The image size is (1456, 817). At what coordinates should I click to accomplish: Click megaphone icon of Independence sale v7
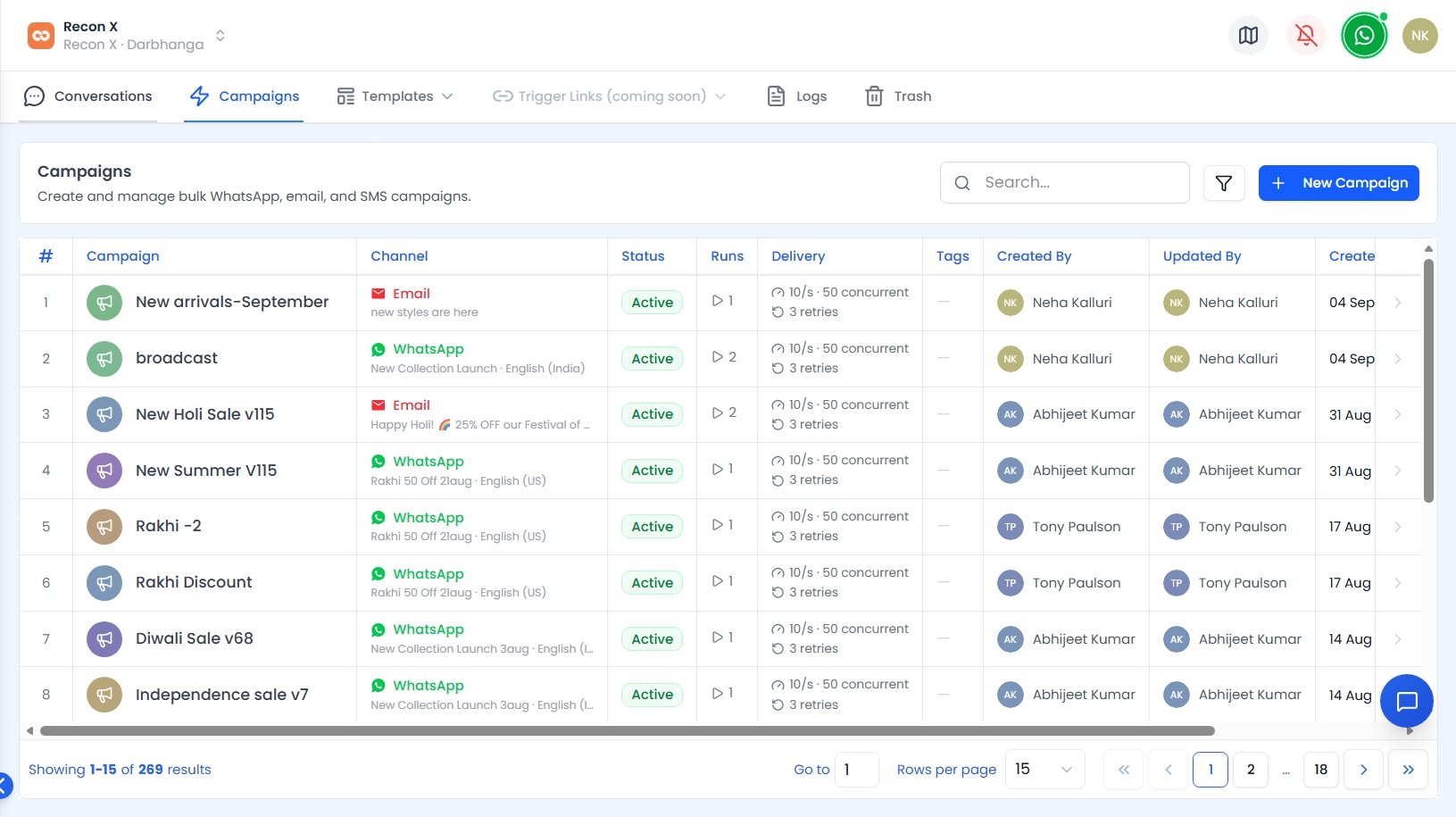(x=104, y=695)
